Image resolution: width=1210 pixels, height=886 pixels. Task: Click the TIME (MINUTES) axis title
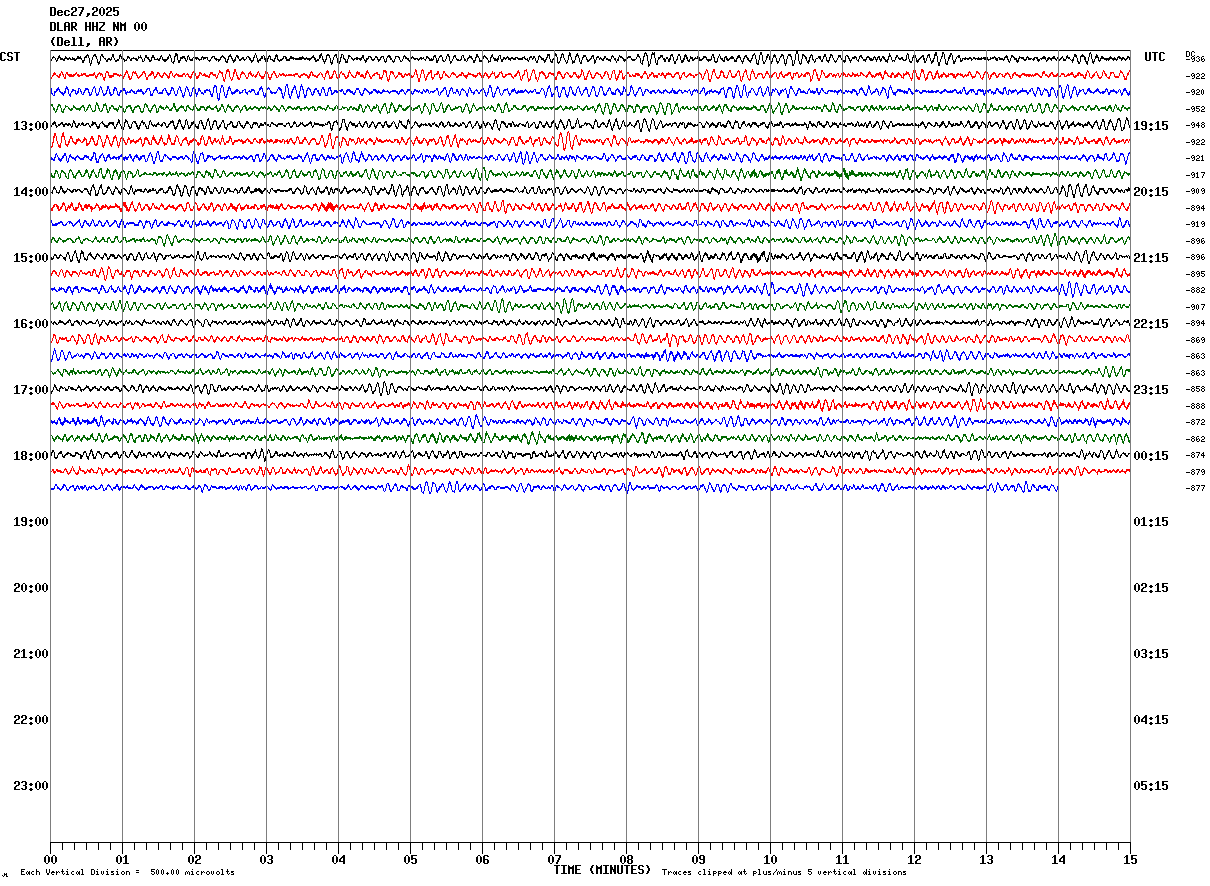click(602, 870)
